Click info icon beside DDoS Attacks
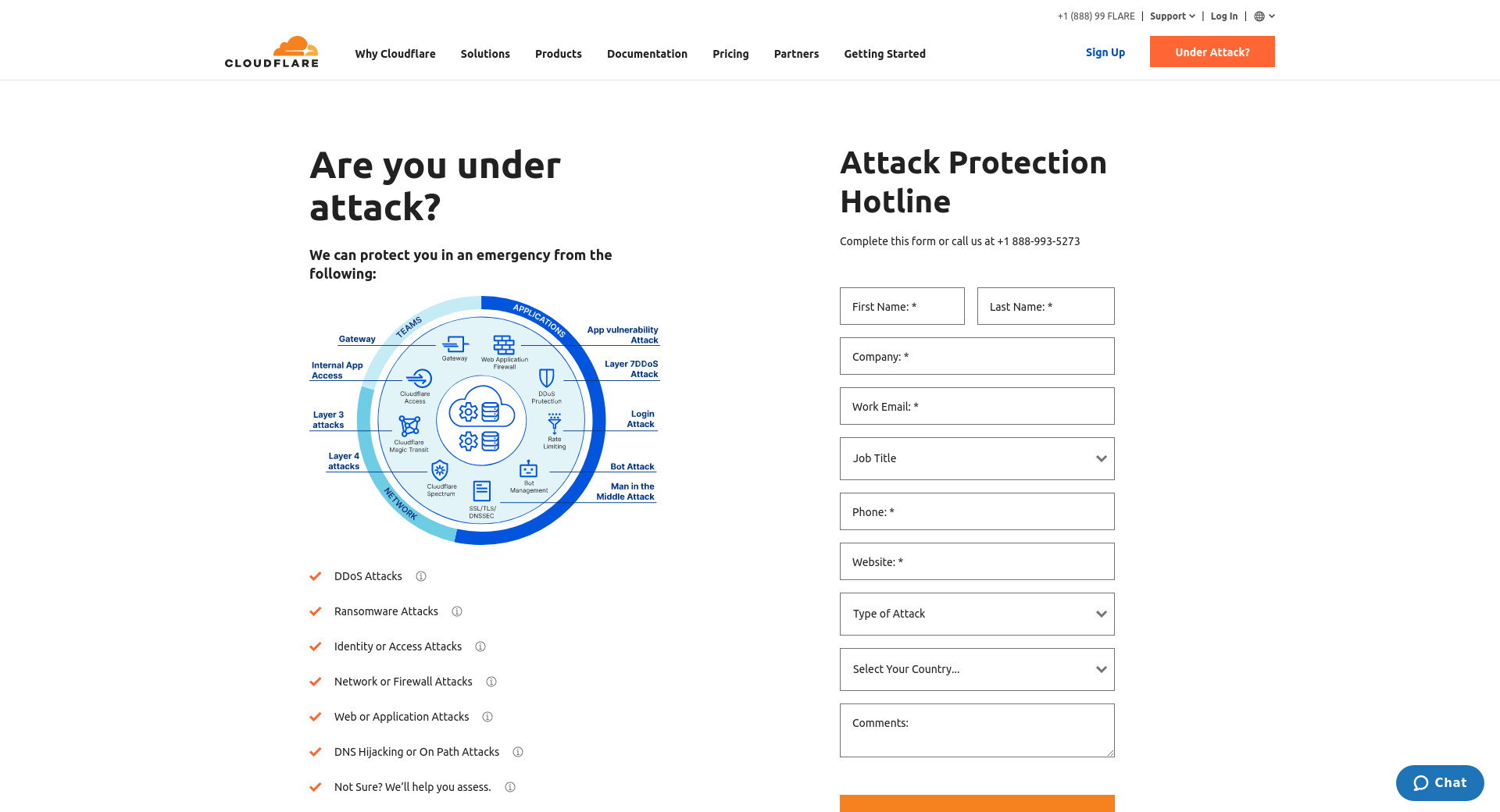This screenshot has width=1500, height=812. tap(421, 576)
